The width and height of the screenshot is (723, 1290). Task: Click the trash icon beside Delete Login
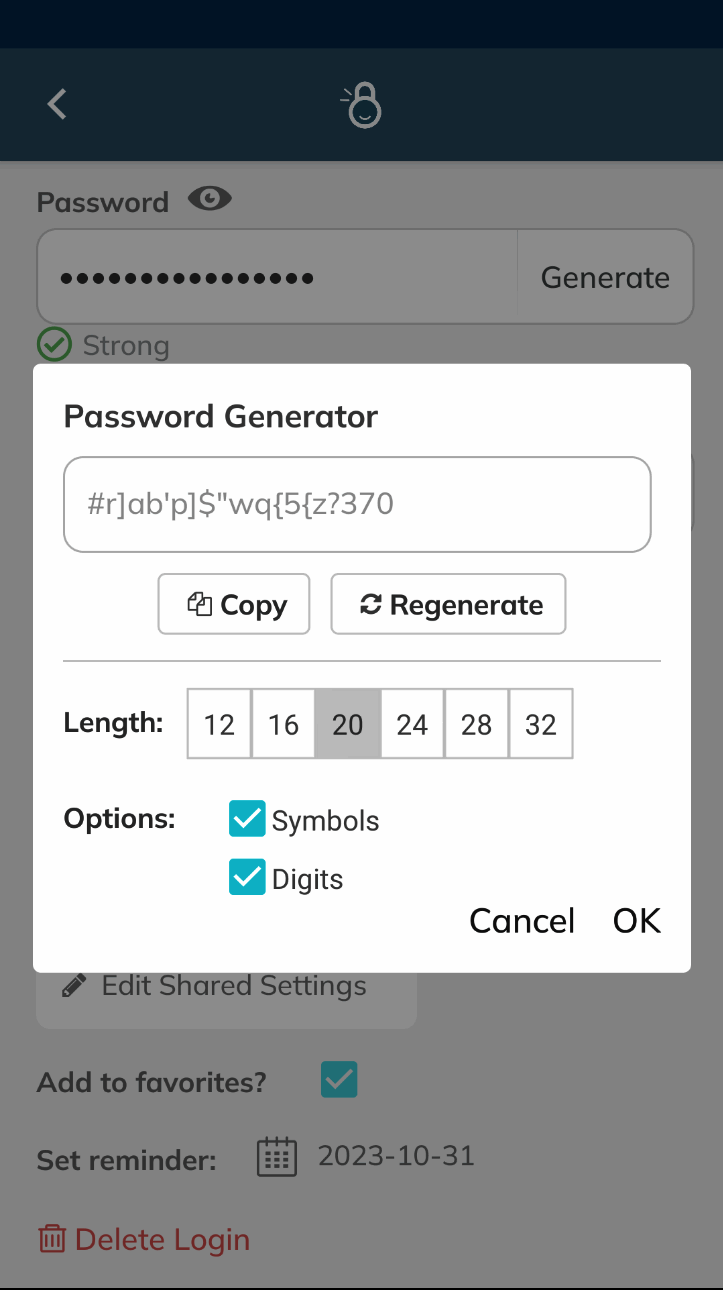pos(52,1238)
